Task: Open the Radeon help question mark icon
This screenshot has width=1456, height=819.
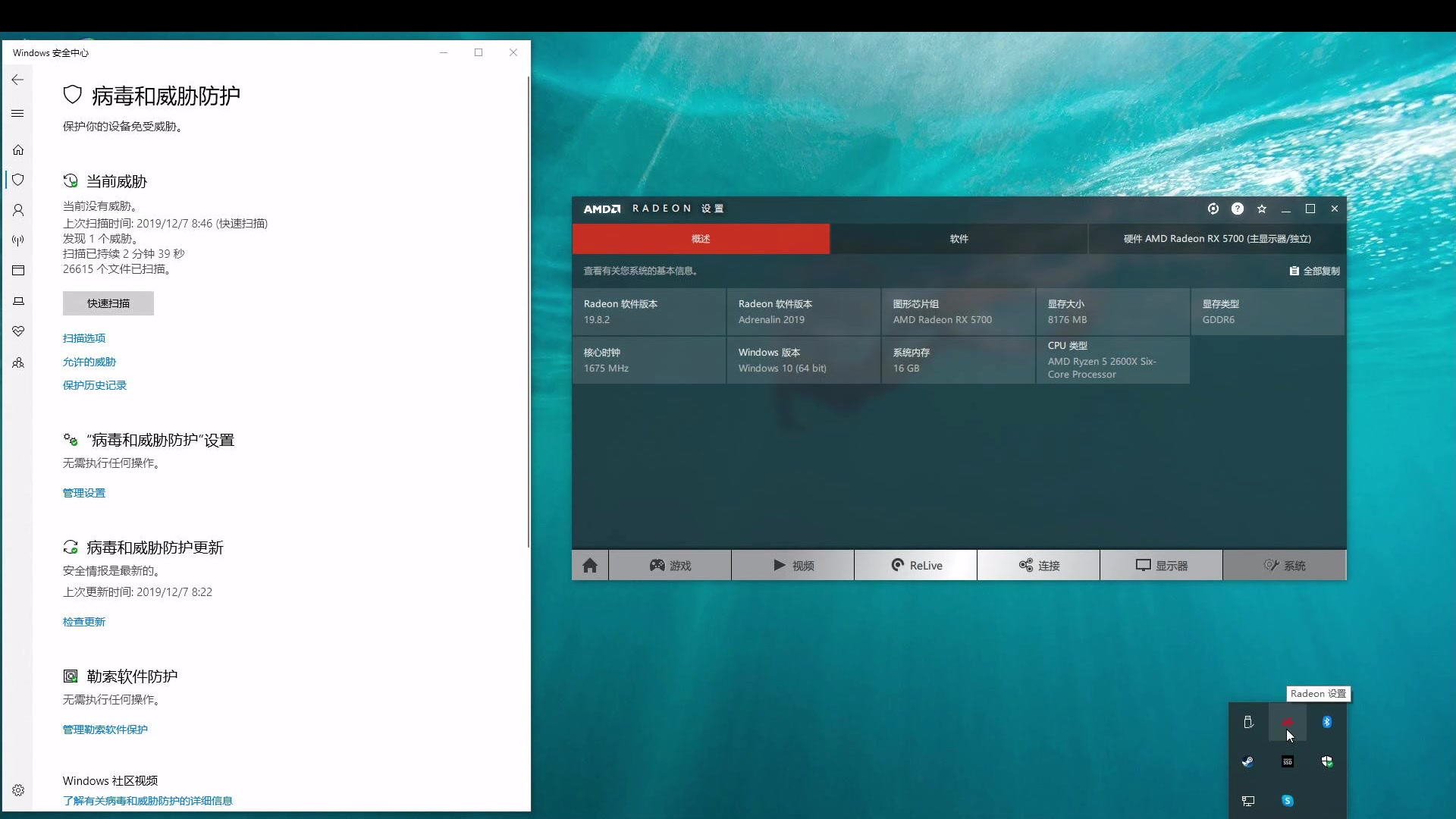Action: tap(1238, 209)
